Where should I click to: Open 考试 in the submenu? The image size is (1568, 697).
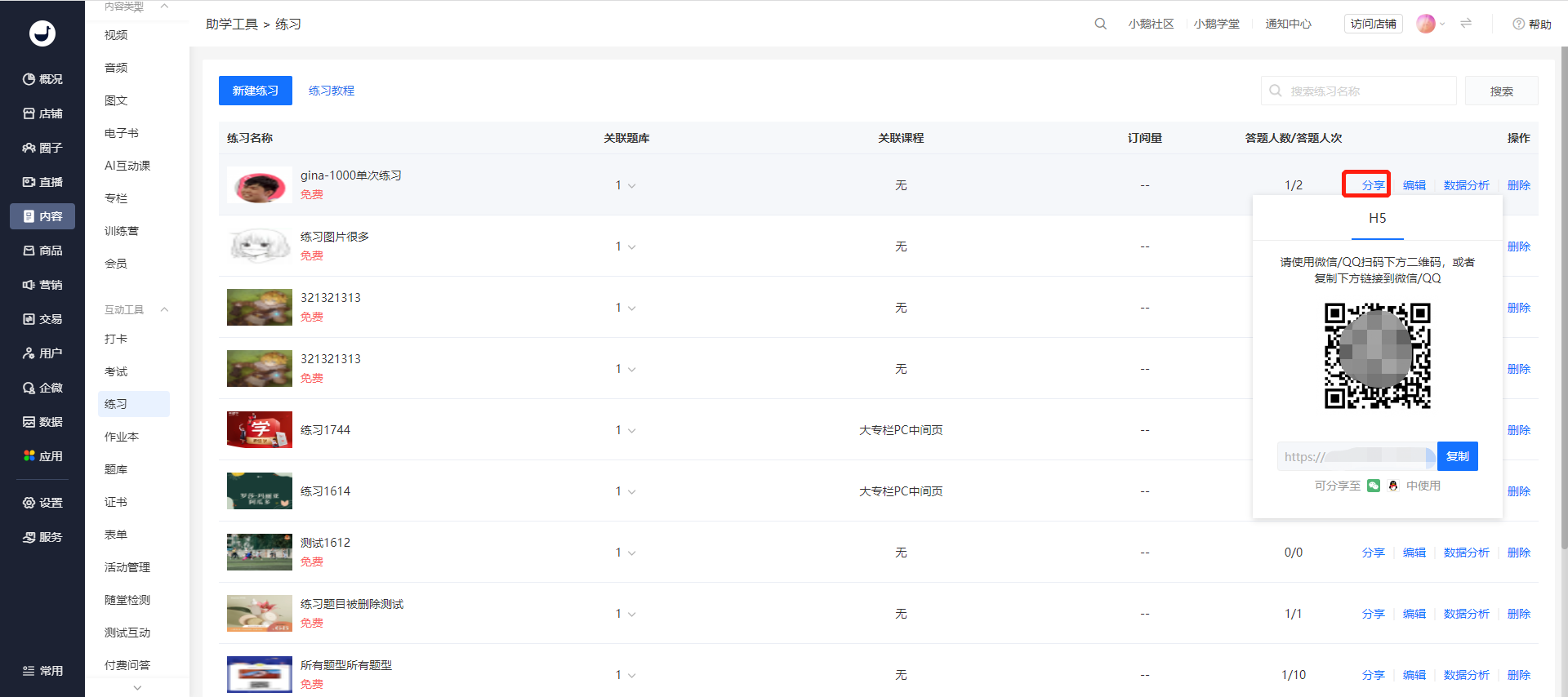(116, 371)
